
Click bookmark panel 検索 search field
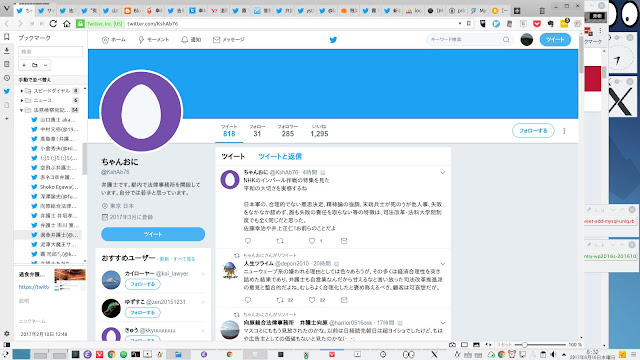click(51, 51)
